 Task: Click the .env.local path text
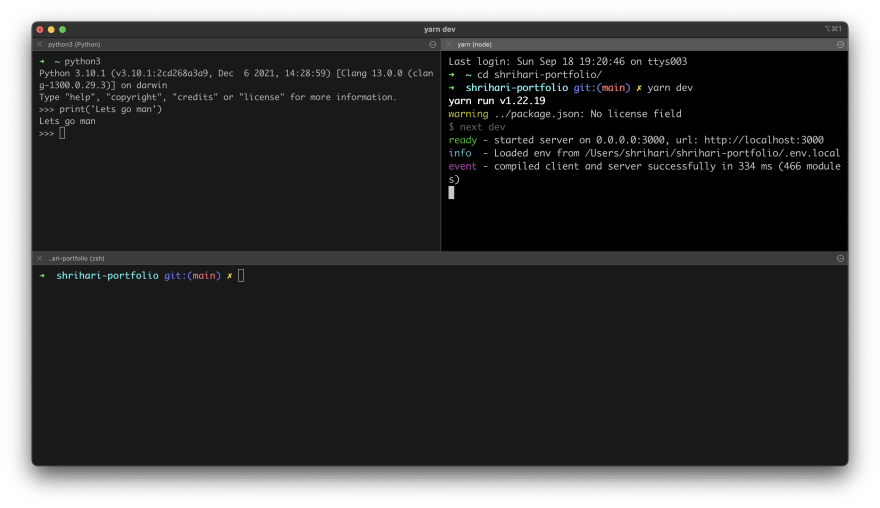(712, 153)
